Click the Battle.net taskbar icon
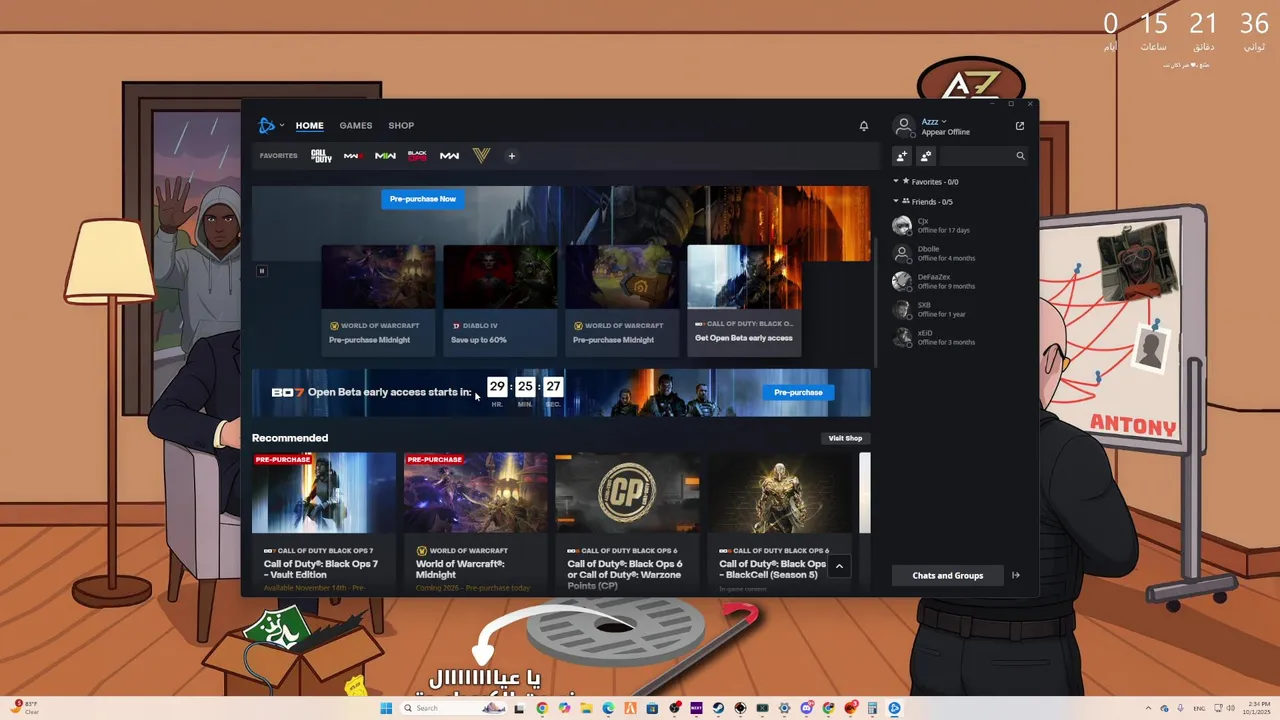This screenshot has height=720, width=1280. click(x=894, y=708)
